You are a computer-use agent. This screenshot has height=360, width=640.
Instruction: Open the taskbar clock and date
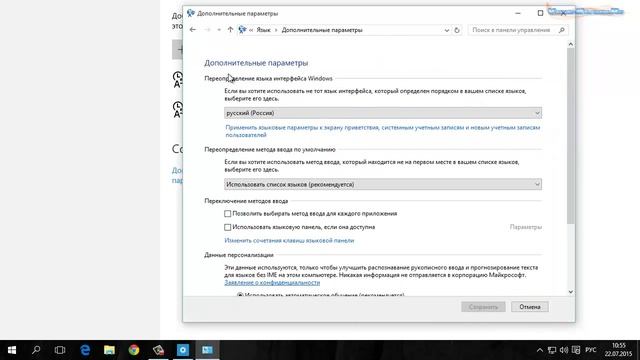[618, 350]
